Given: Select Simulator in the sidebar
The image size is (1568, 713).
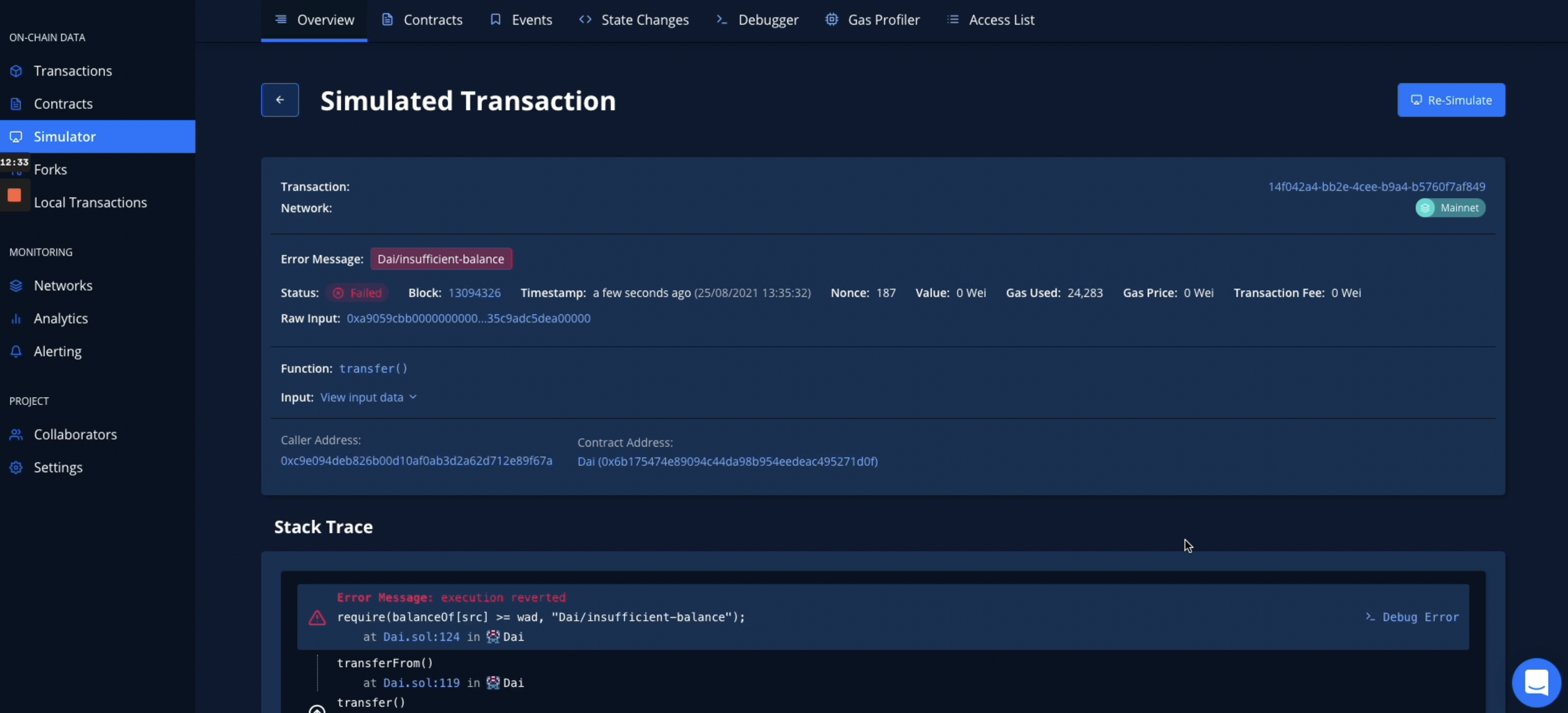Looking at the screenshot, I should pos(98,137).
